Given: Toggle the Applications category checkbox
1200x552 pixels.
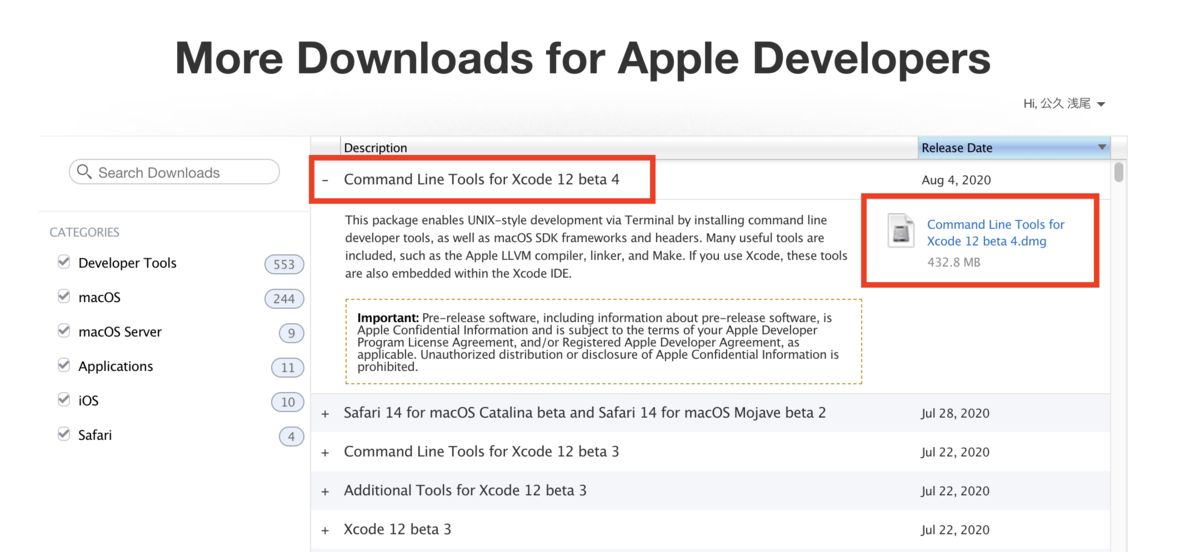Looking at the screenshot, I should tap(64, 366).
